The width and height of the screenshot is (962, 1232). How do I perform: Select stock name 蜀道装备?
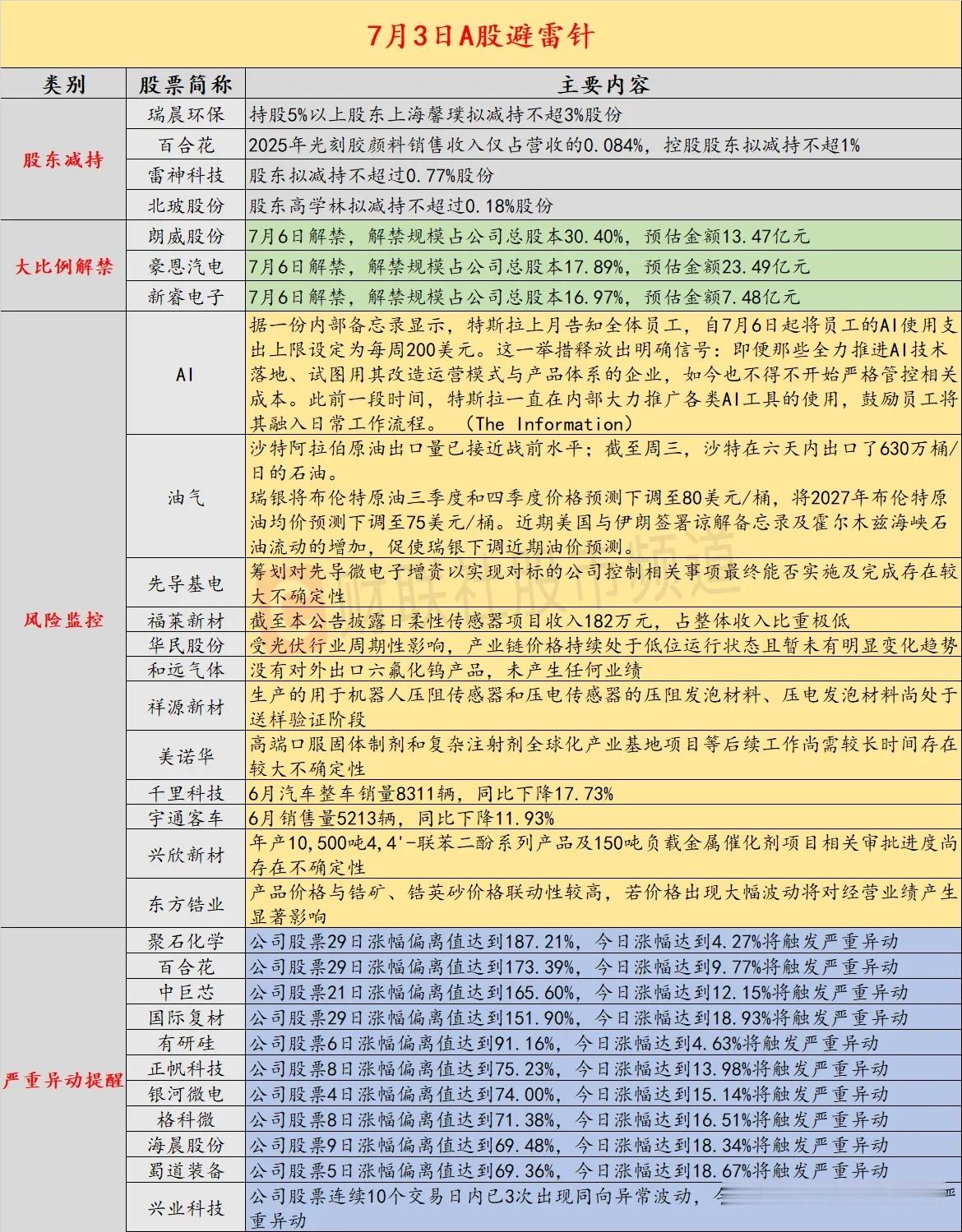point(186,1170)
